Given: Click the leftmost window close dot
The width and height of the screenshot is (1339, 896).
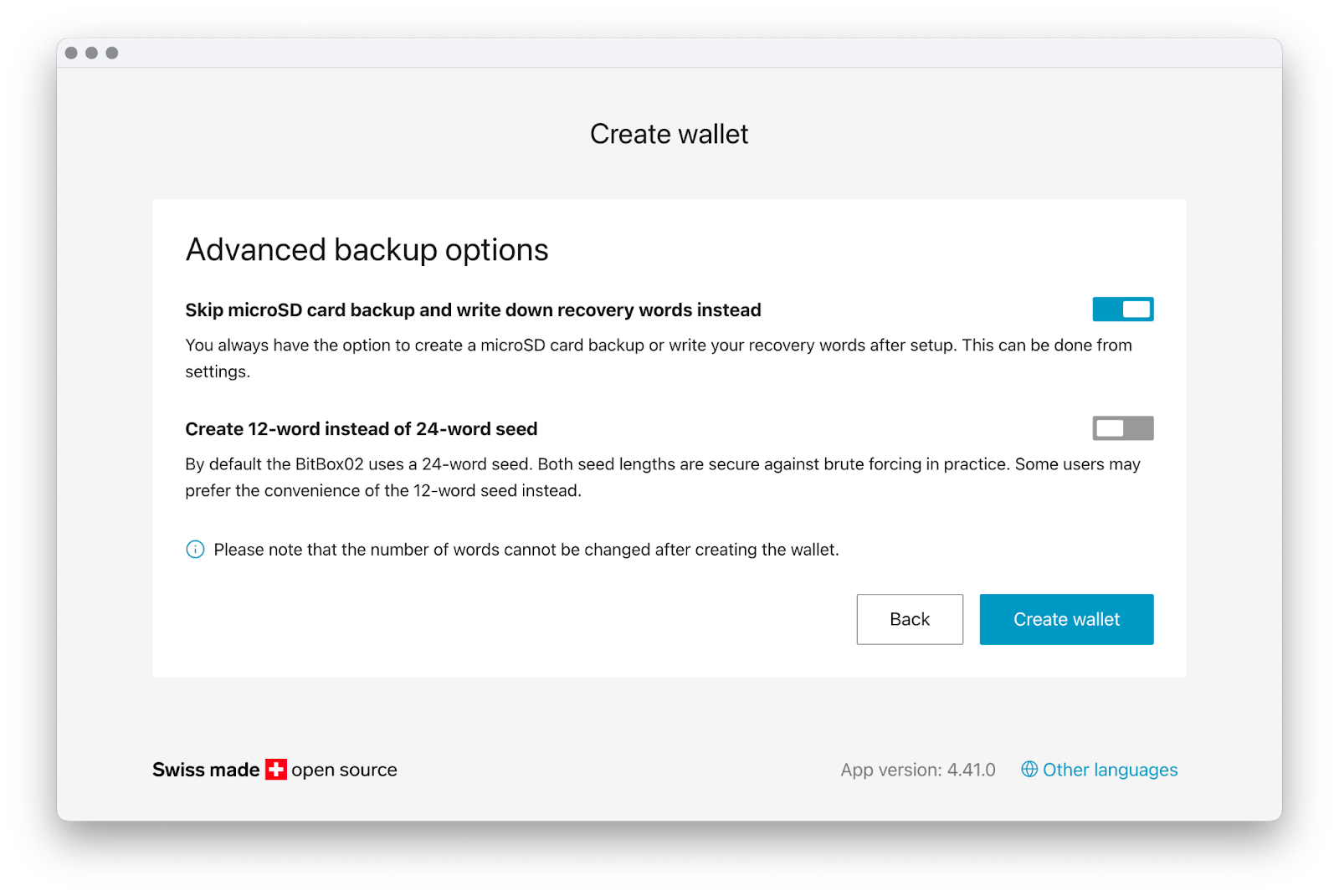Looking at the screenshot, I should click(71, 53).
